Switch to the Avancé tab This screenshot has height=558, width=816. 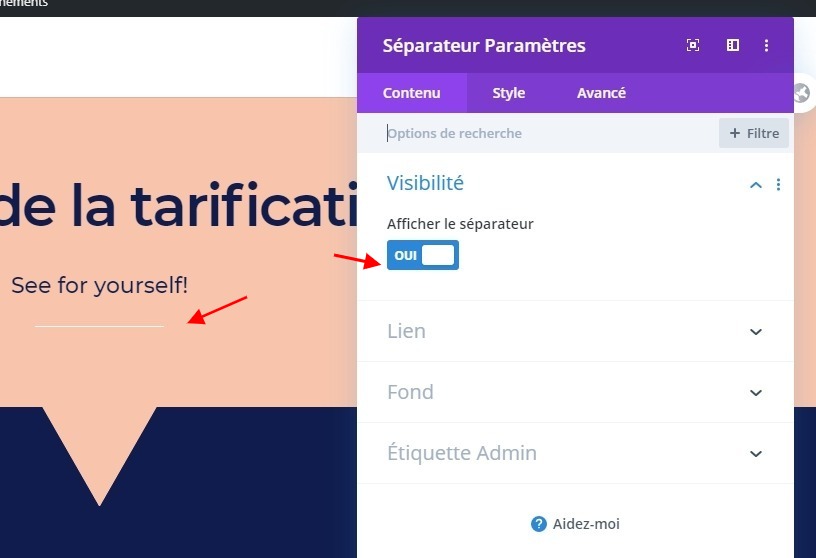click(x=601, y=93)
